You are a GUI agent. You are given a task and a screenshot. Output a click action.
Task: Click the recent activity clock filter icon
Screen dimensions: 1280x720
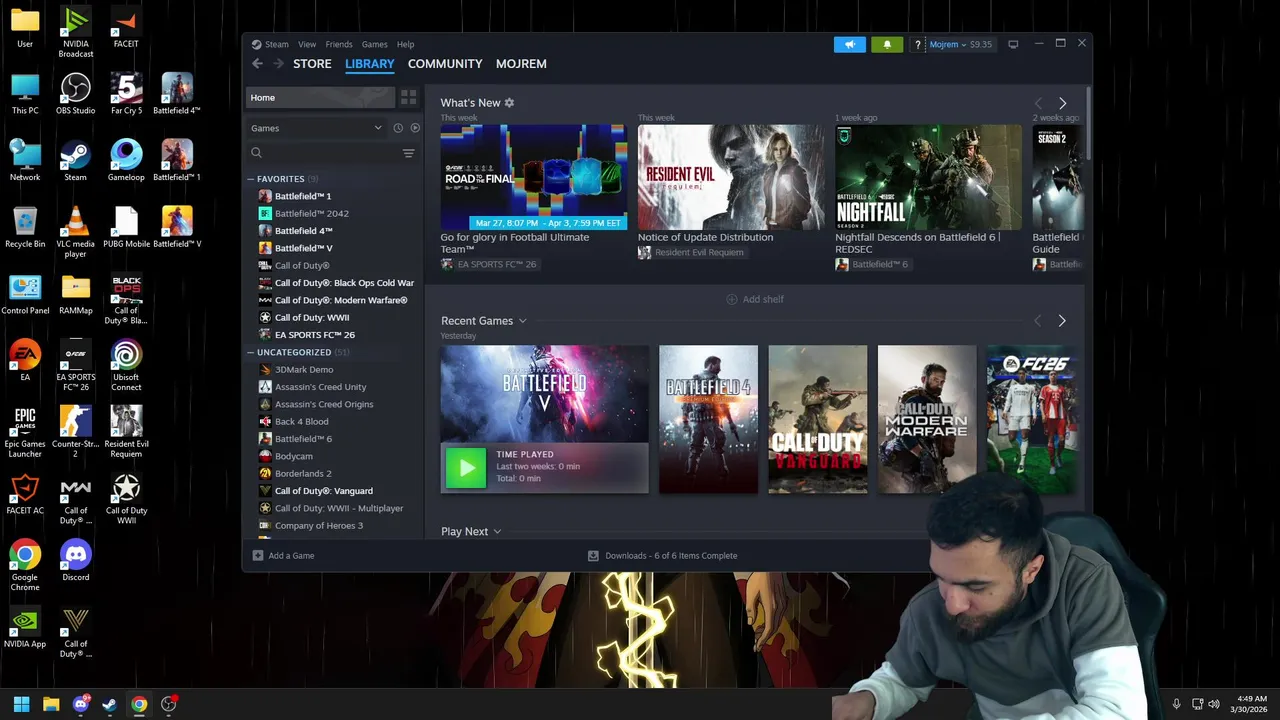coord(398,128)
